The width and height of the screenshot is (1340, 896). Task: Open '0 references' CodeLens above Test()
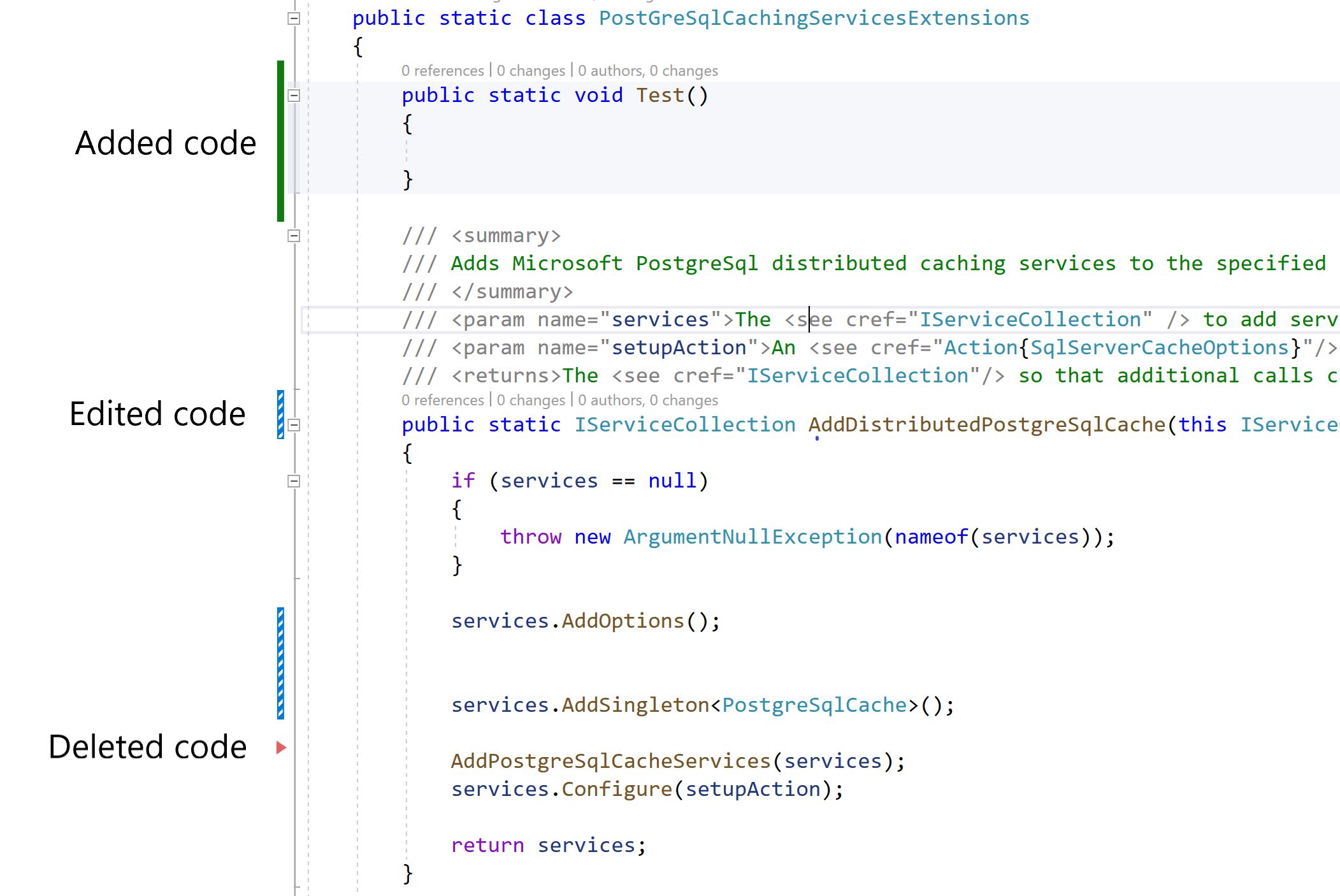[x=442, y=71]
